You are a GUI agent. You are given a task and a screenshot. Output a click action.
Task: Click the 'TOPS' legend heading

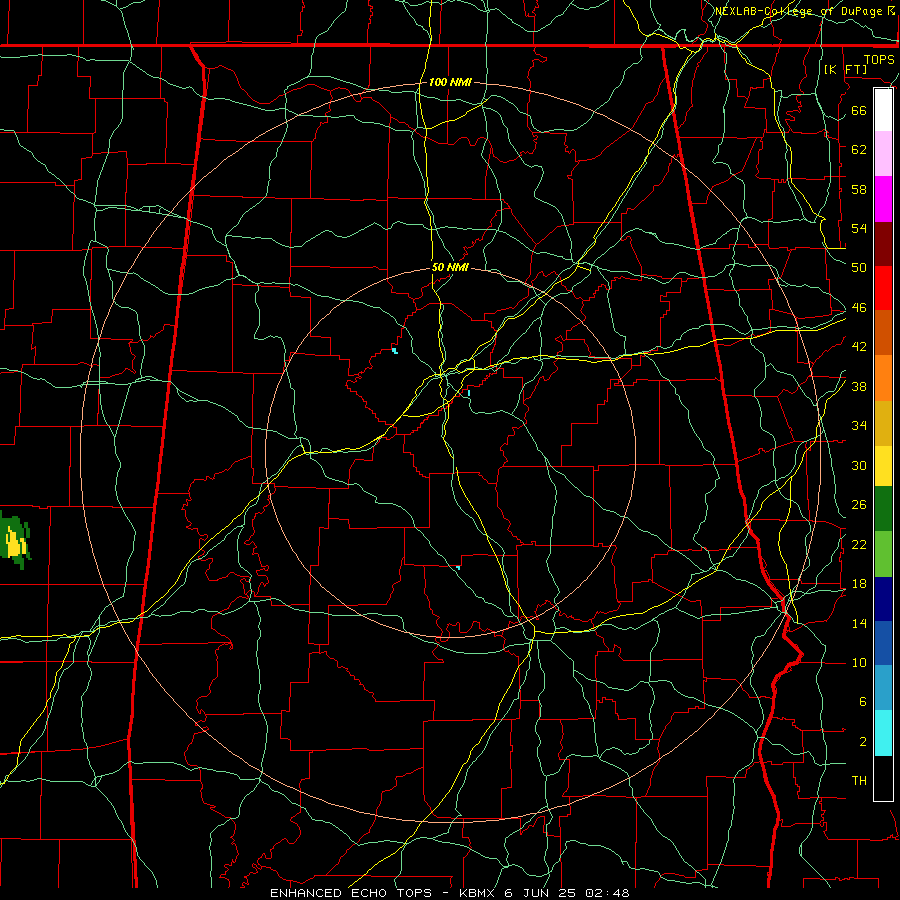tap(879, 59)
